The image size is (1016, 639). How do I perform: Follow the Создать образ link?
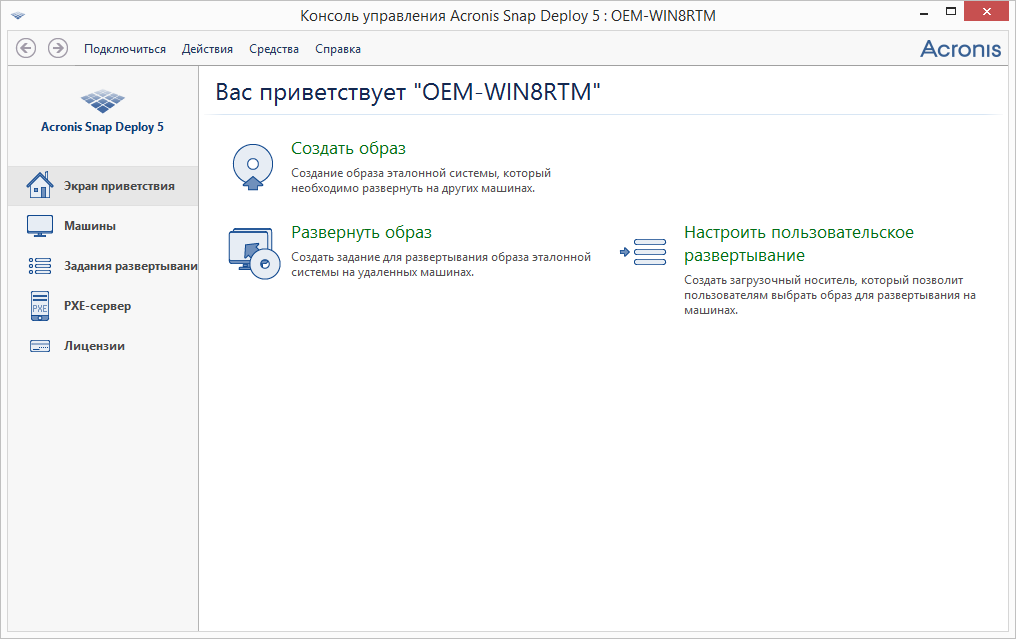[x=349, y=148]
